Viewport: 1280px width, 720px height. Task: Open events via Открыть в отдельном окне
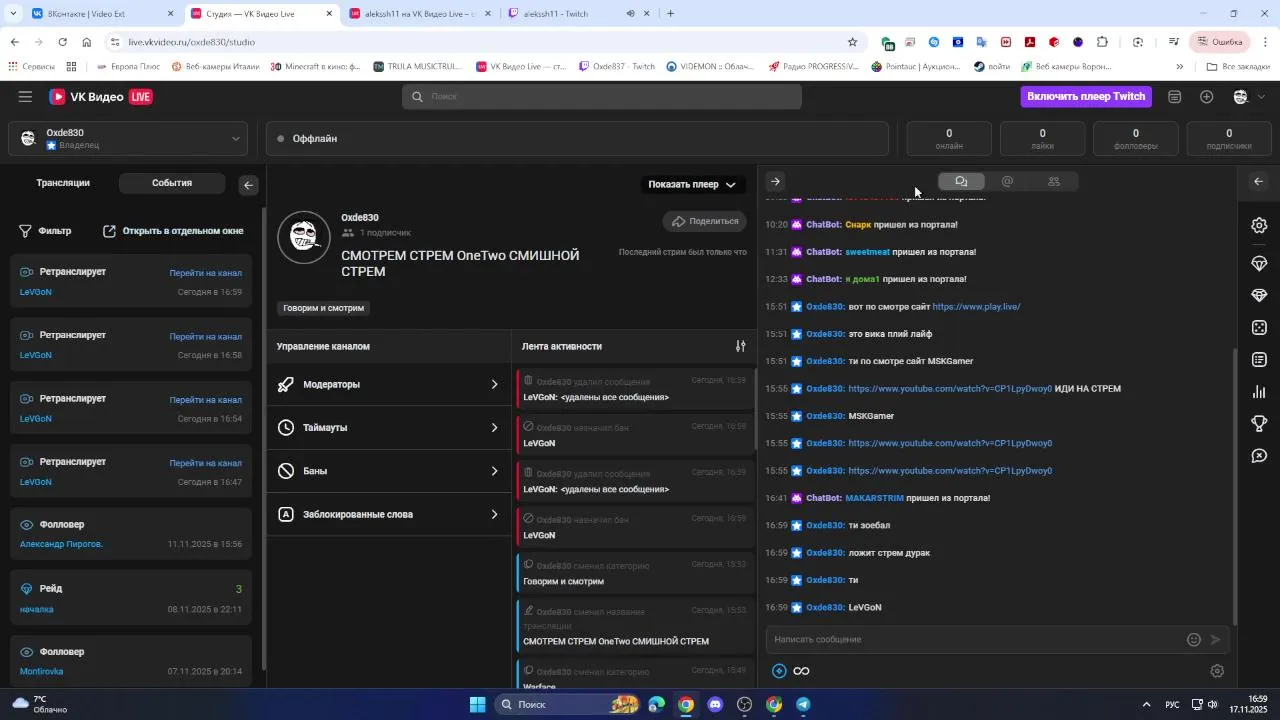[x=173, y=231]
